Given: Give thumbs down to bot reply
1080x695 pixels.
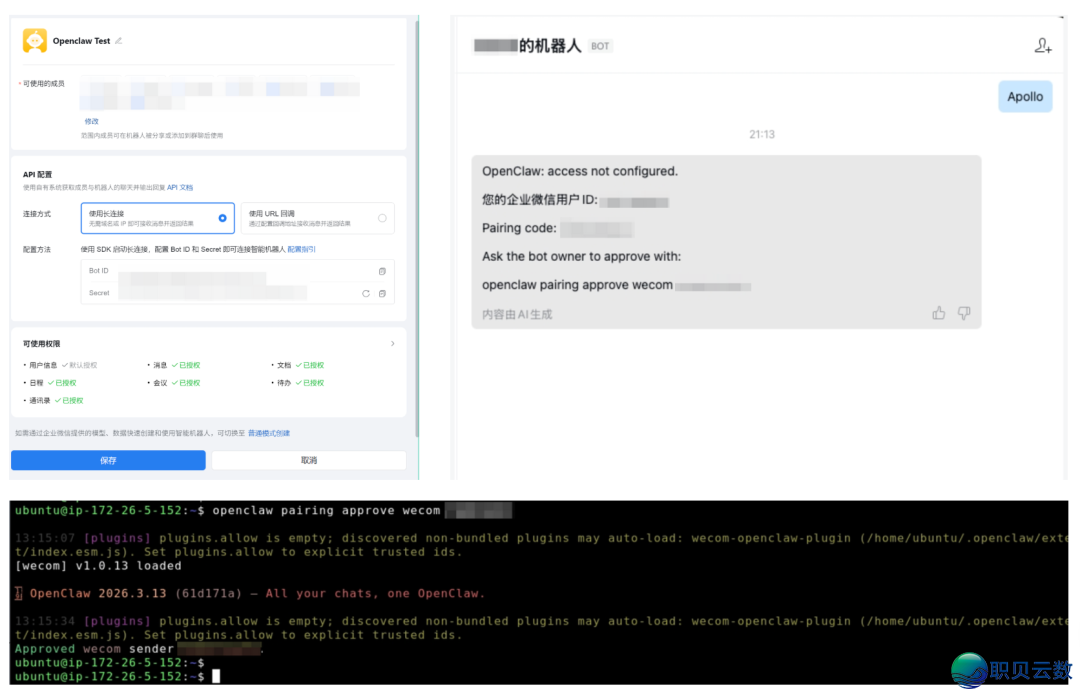Looking at the screenshot, I should point(964,313).
